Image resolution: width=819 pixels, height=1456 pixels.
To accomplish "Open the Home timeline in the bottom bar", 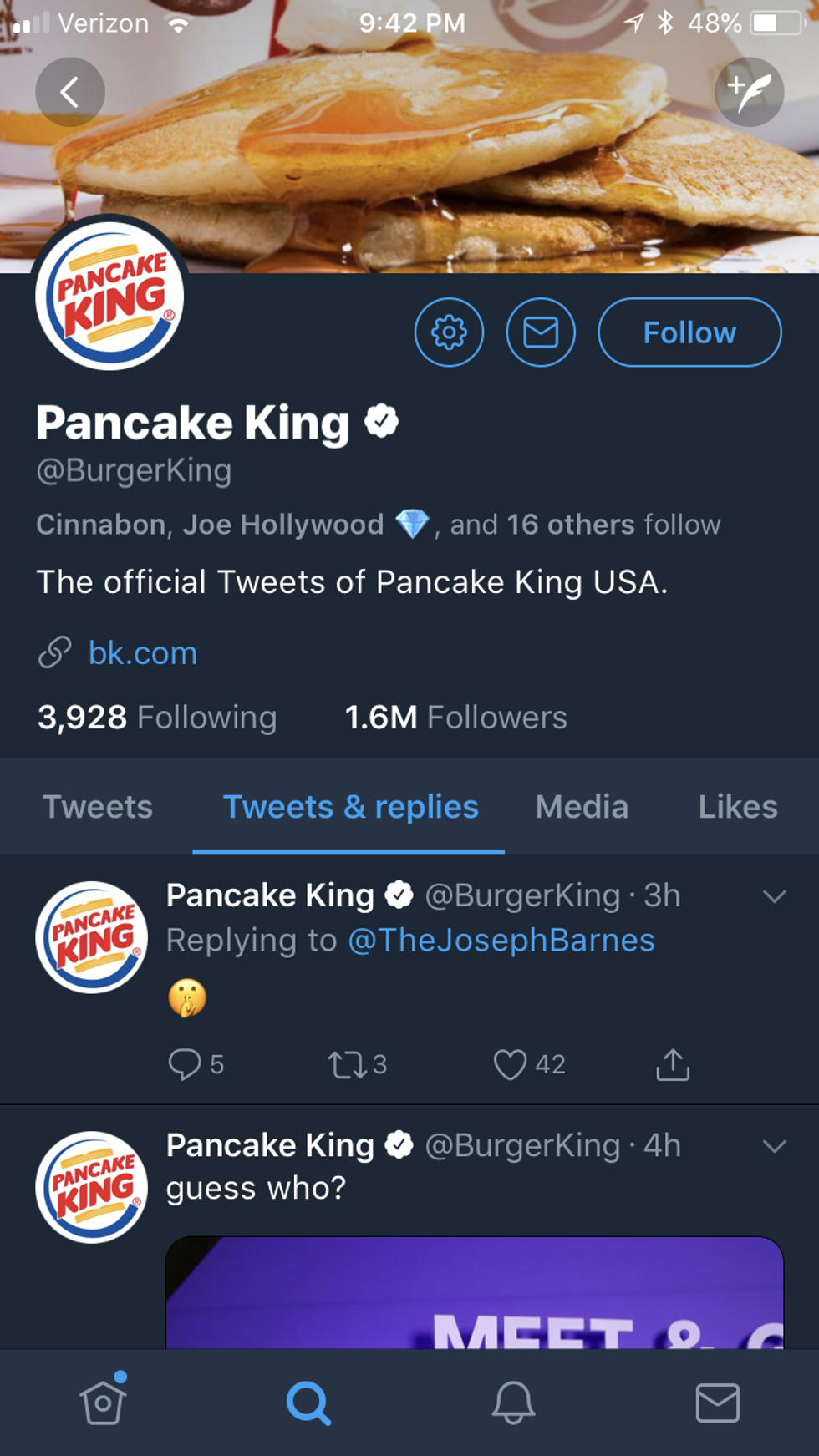I will coord(103,1403).
